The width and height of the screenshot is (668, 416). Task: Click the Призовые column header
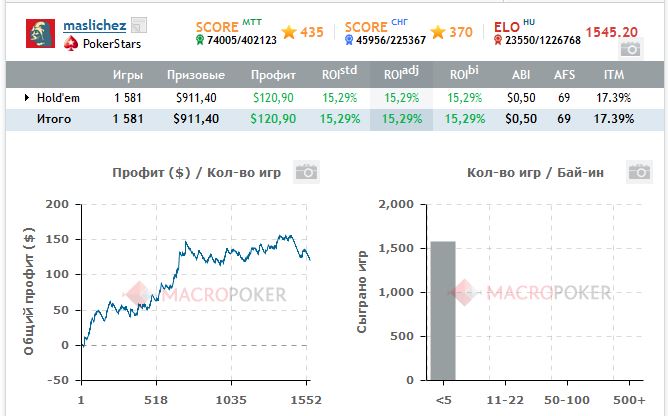pos(195,75)
